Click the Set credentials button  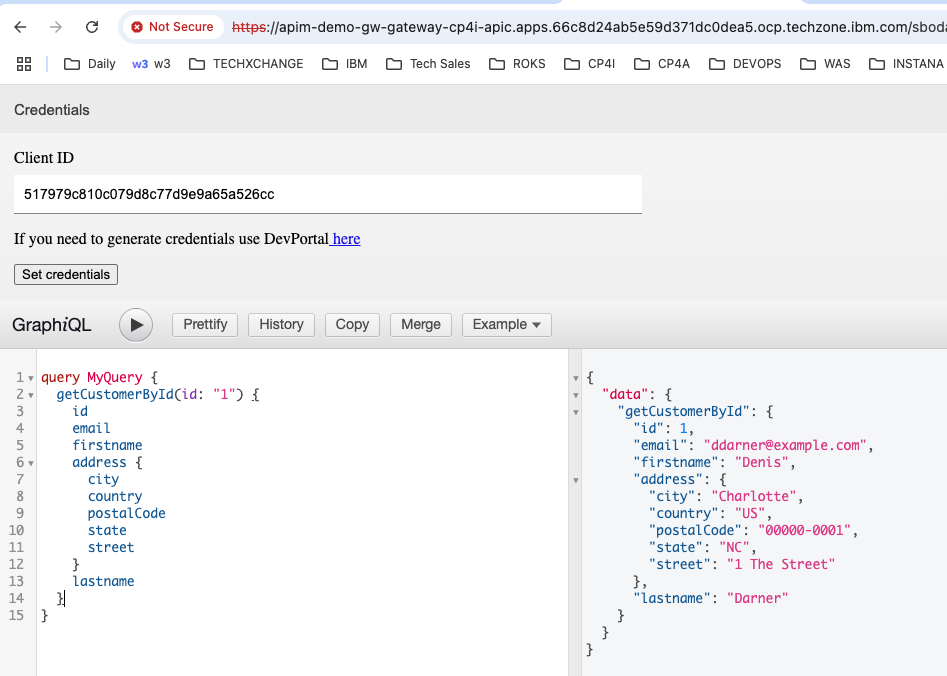66,274
